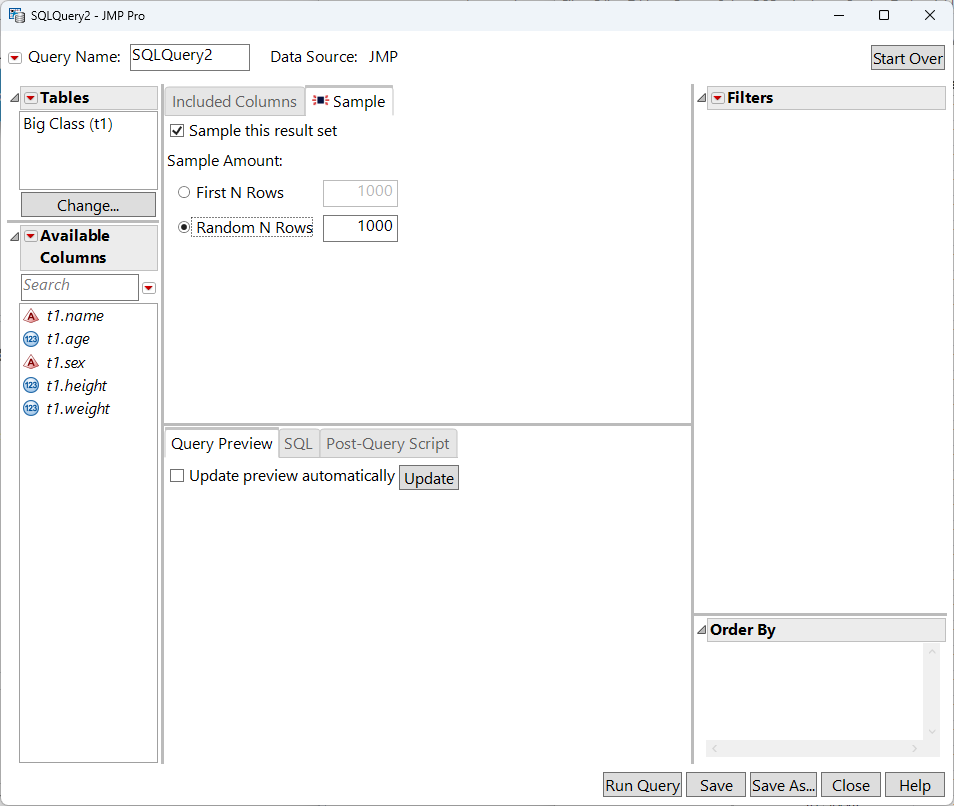
Task: Select the First N Rows radio button
Action: coord(183,193)
